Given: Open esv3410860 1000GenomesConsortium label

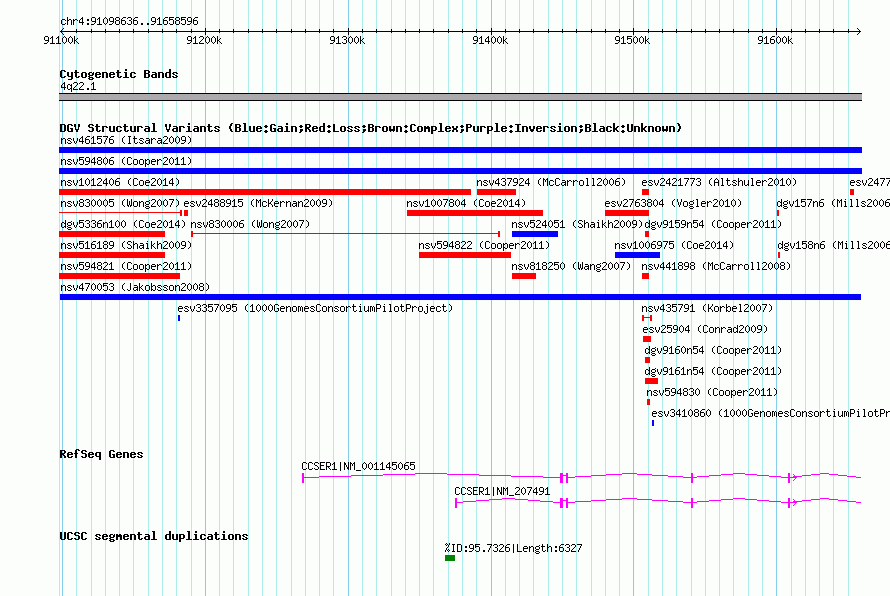Looking at the screenshot, I should (x=770, y=413).
